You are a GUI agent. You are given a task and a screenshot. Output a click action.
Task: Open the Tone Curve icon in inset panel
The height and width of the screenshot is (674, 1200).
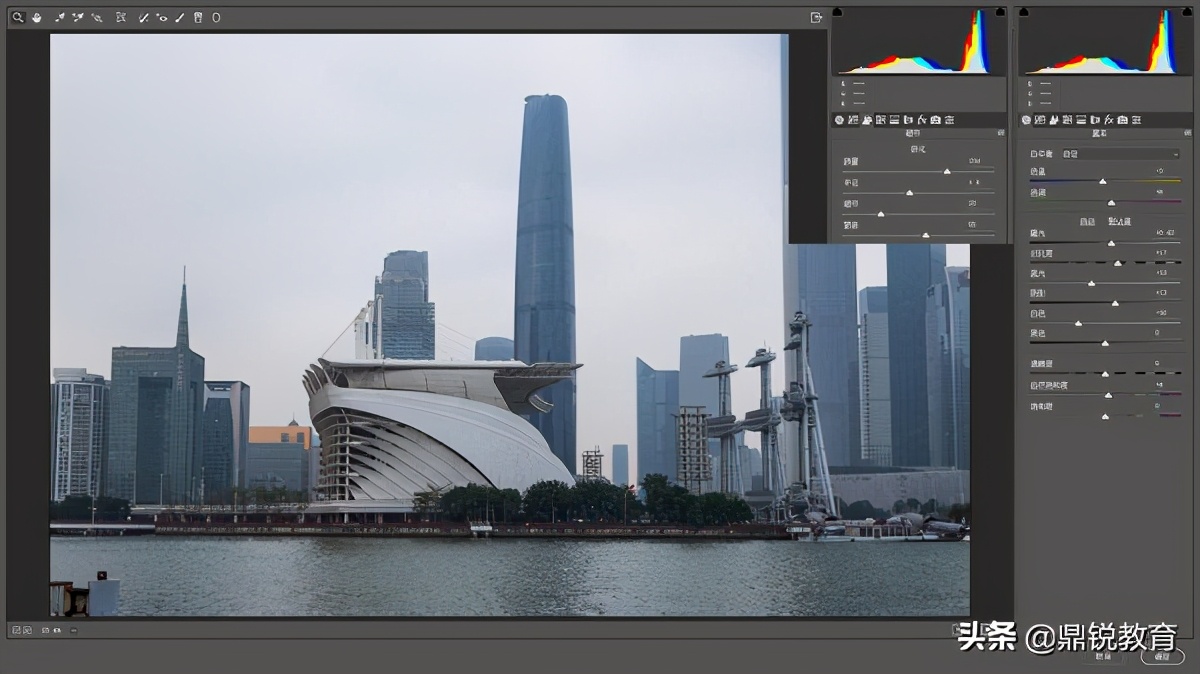tap(851, 120)
